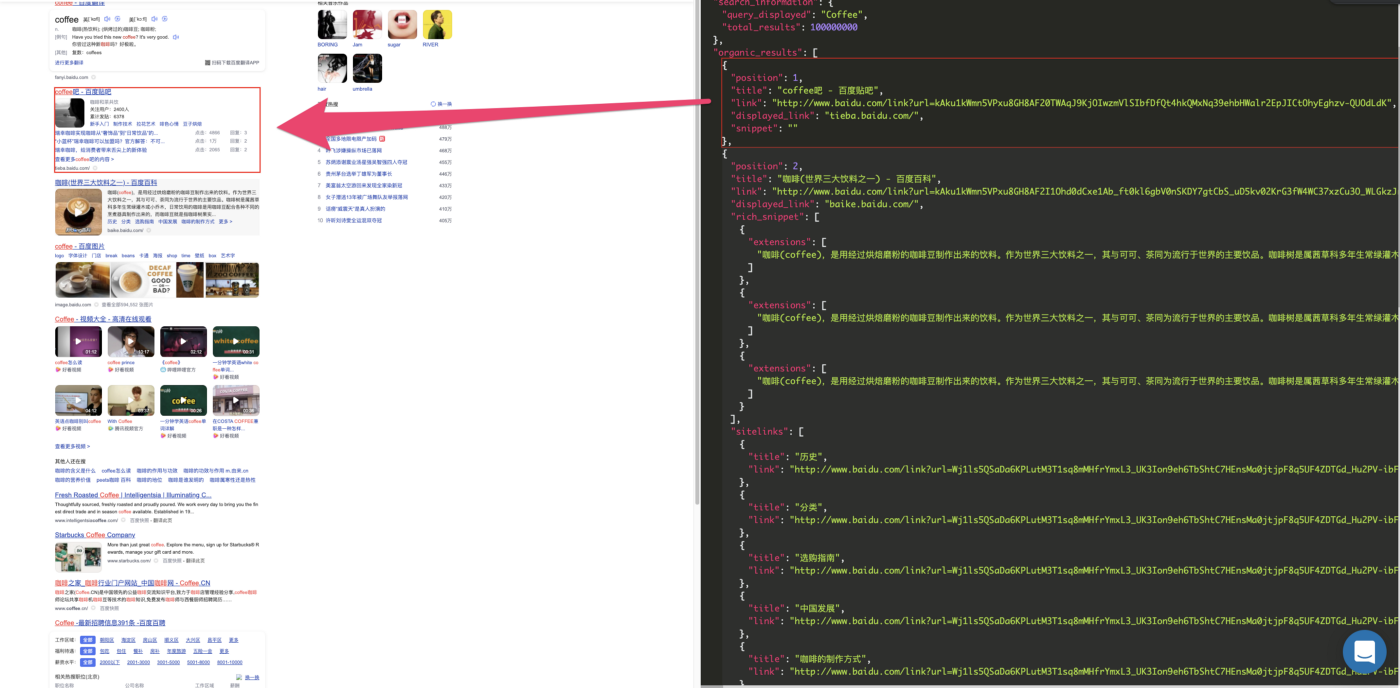The width and height of the screenshot is (1400, 688).
Task: Open the 'Fresh Roasted Coffee | Intelligentsia' link
Action: pos(133,495)
